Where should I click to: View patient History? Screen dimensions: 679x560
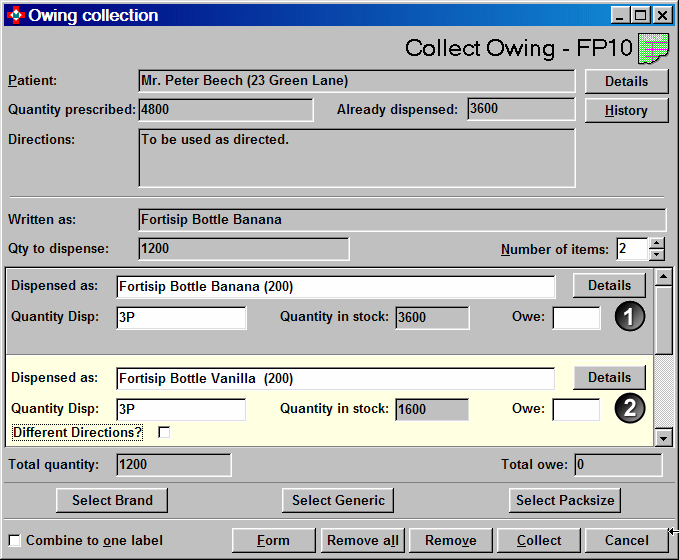(626, 110)
